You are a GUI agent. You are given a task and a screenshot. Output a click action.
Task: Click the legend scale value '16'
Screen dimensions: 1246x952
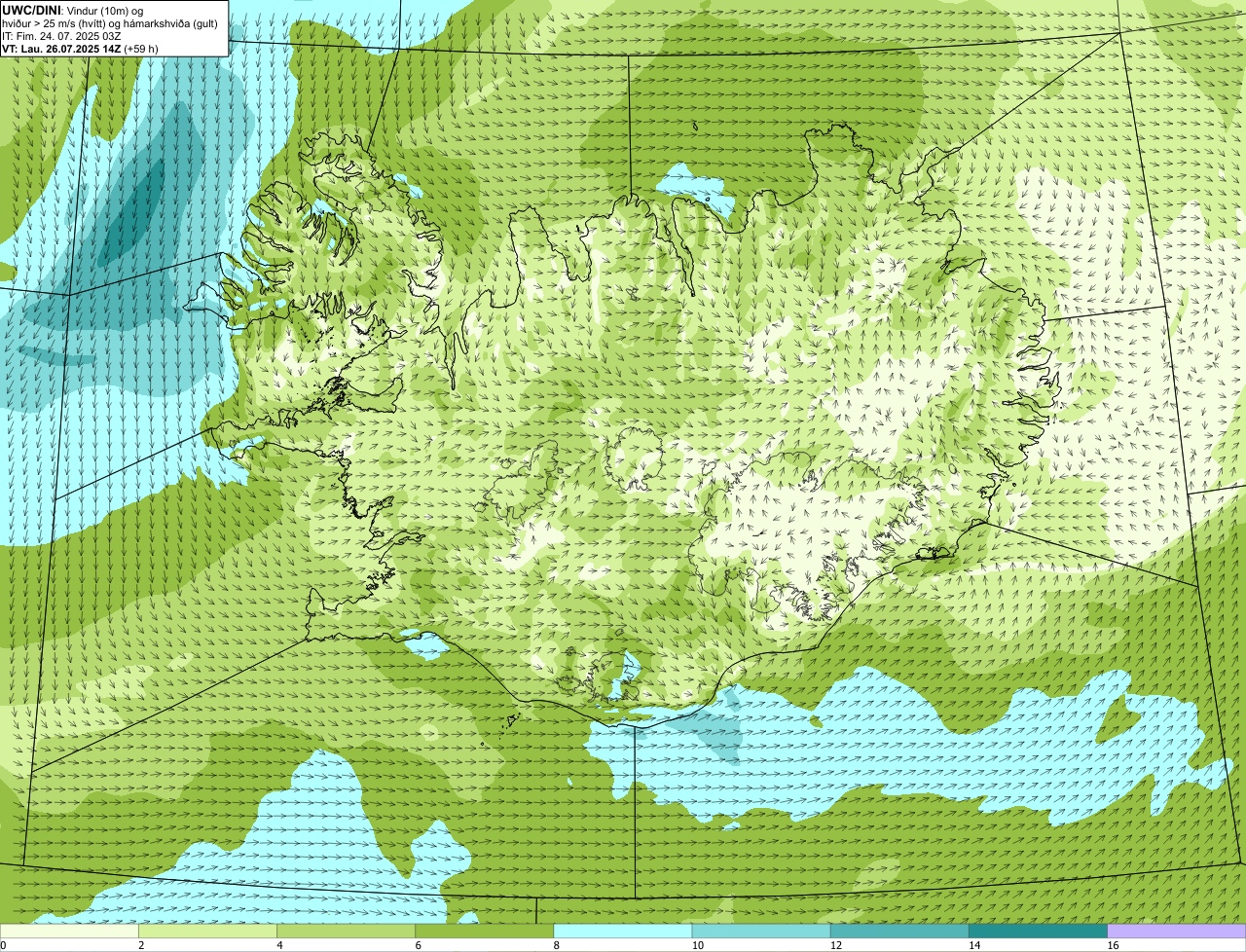pyautogui.click(x=1113, y=945)
